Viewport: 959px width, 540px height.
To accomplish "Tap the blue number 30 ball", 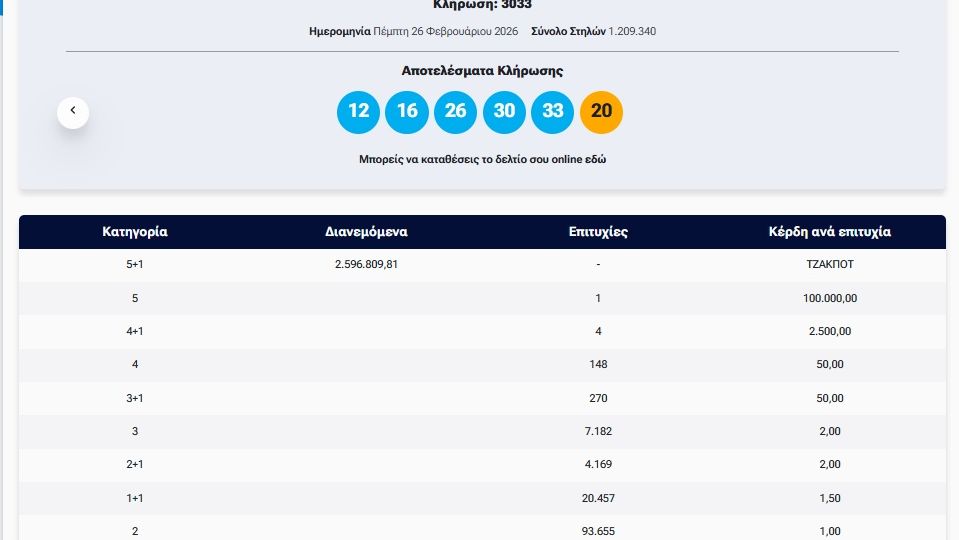I will (x=504, y=111).
